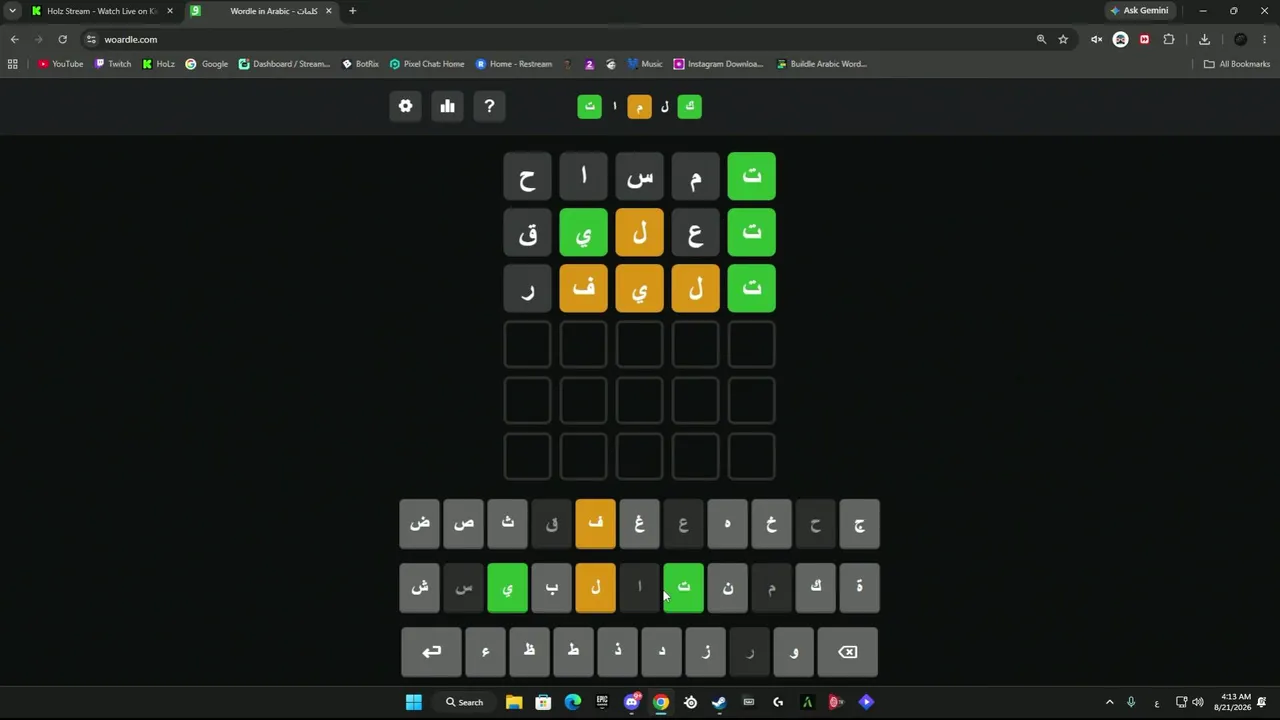Open the tab search dropdown arrow
The width and height of the screenshot is (1280, 720).
12,11
